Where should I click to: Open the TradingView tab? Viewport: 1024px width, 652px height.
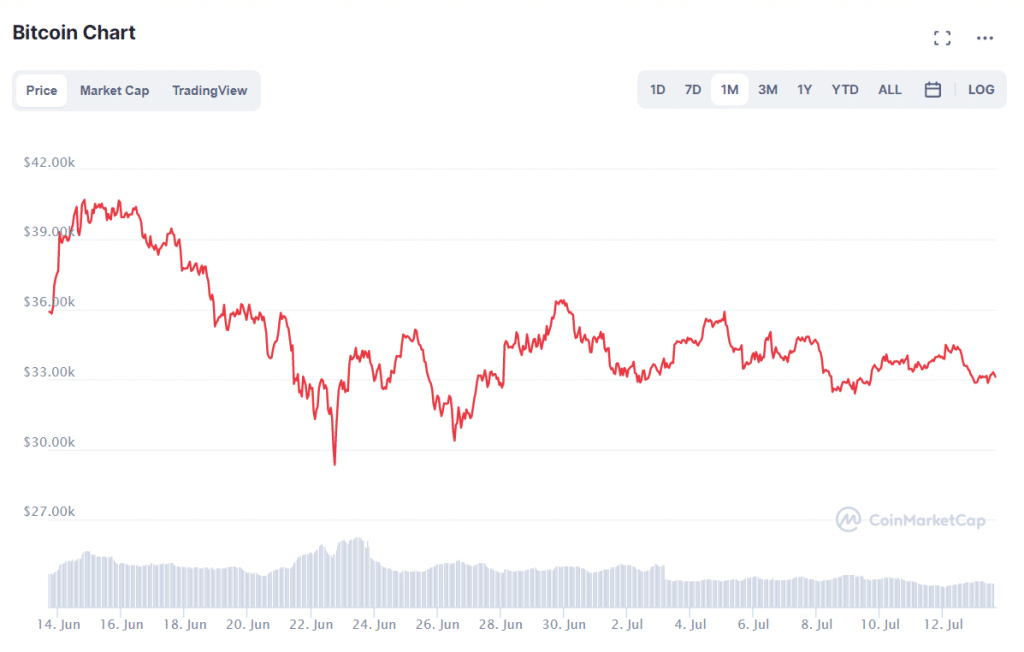[x=209, y=91]
